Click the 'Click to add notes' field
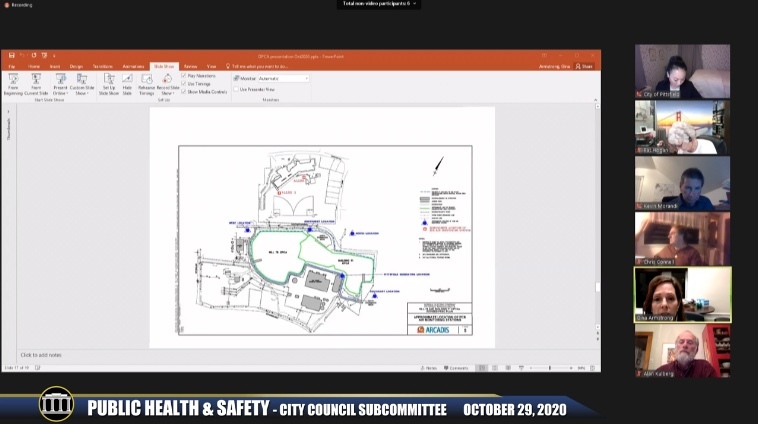 tap(42, 355)
